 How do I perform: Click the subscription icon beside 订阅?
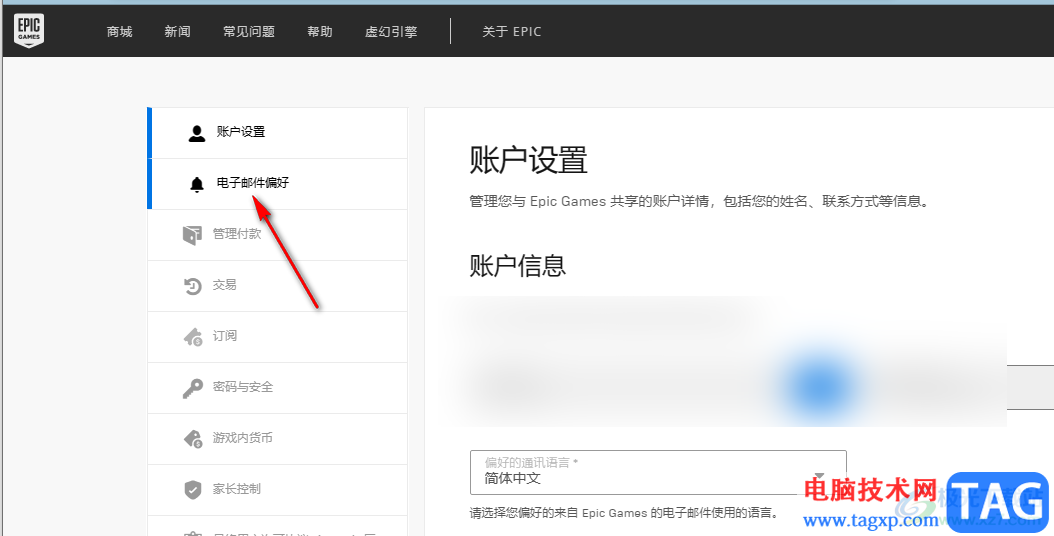click(193, 337)
